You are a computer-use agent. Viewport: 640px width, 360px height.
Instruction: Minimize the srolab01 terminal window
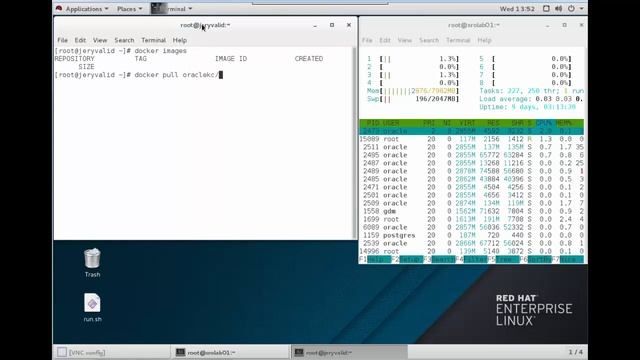pos(548,25)
